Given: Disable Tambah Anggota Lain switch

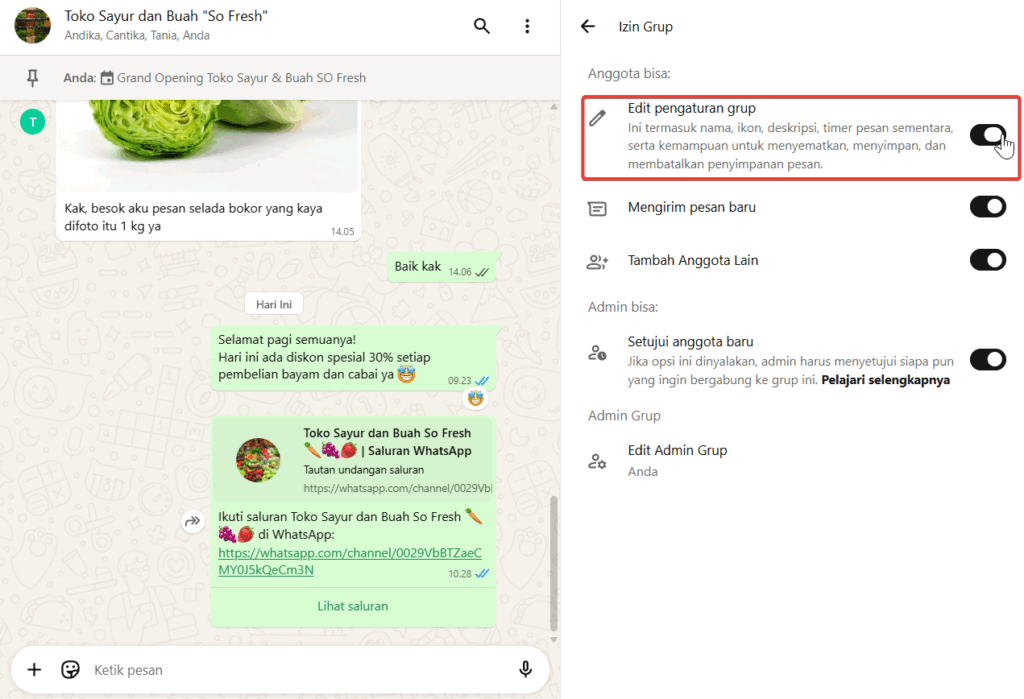Looking at the screenshot, I should coord(987,260).
